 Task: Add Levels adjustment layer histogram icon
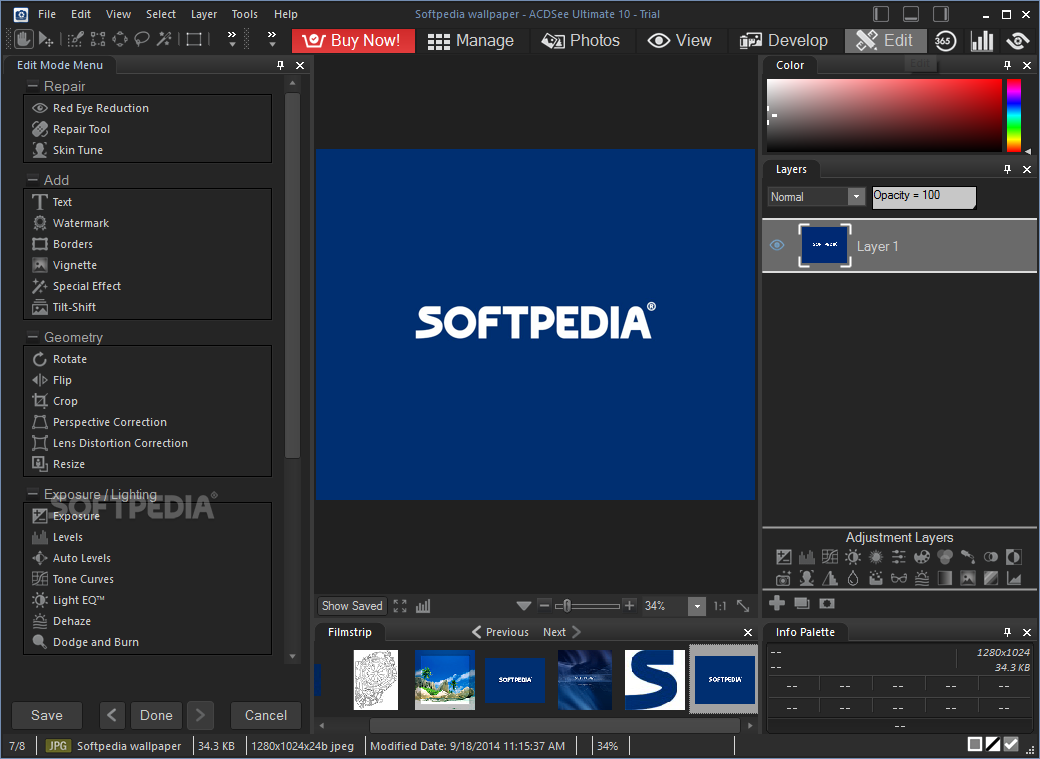coord(807,557)
